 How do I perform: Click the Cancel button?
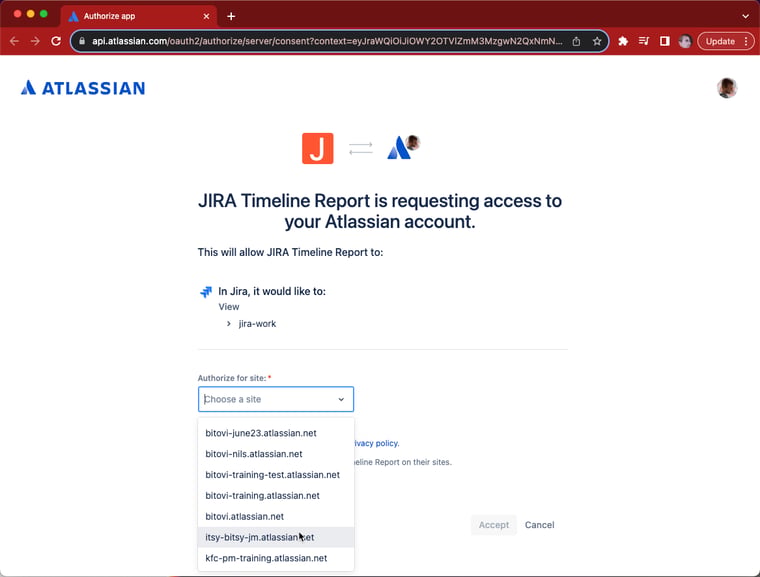[x=539, y=525]
